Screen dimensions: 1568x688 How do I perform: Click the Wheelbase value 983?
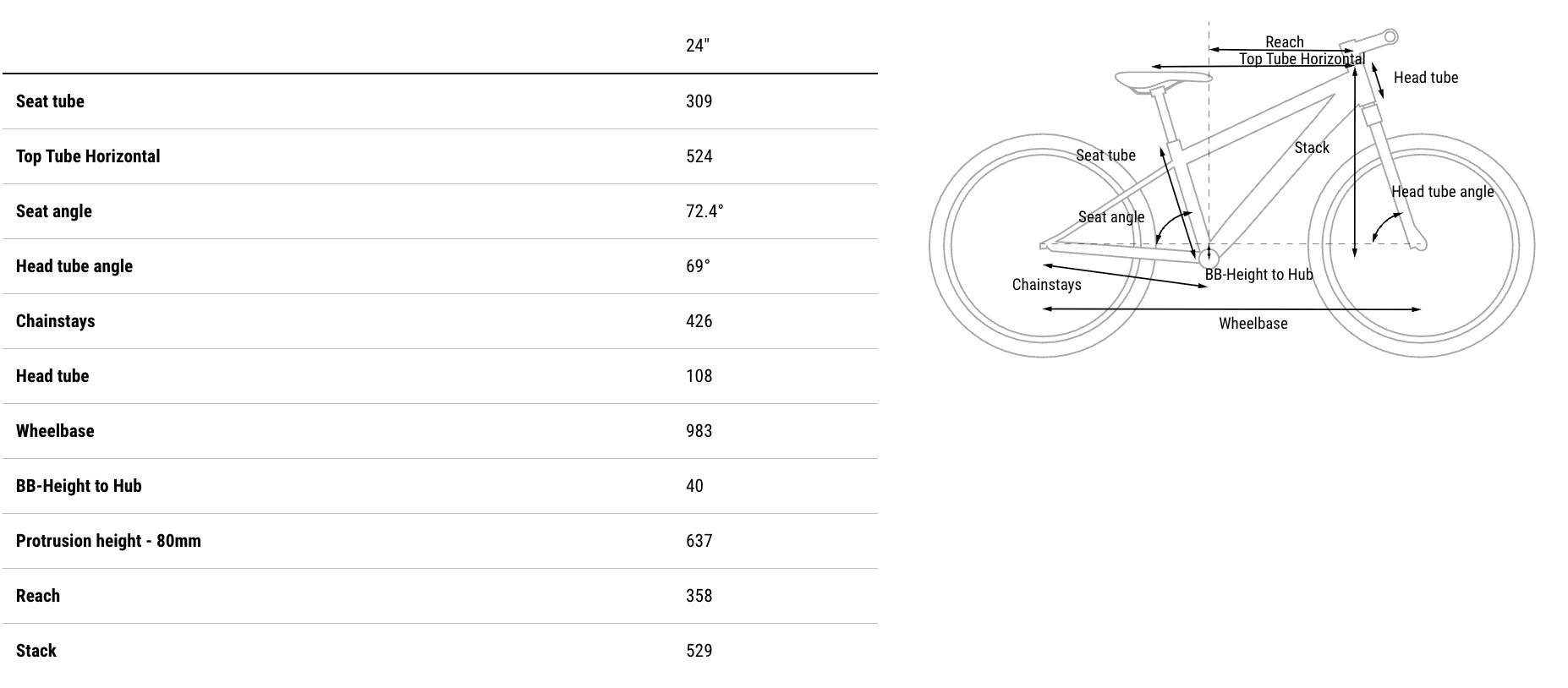click(699, 431)
